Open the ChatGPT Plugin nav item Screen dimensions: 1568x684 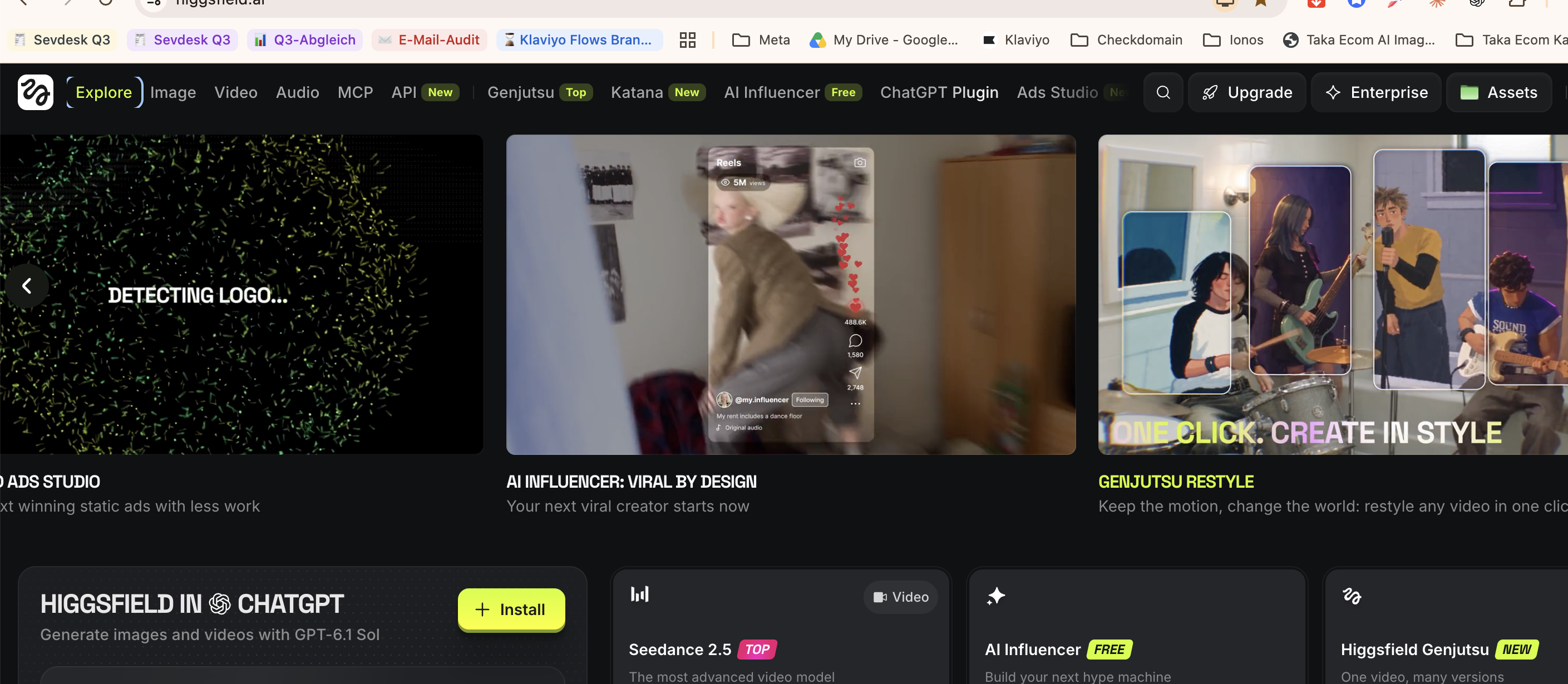coord(939,92)
